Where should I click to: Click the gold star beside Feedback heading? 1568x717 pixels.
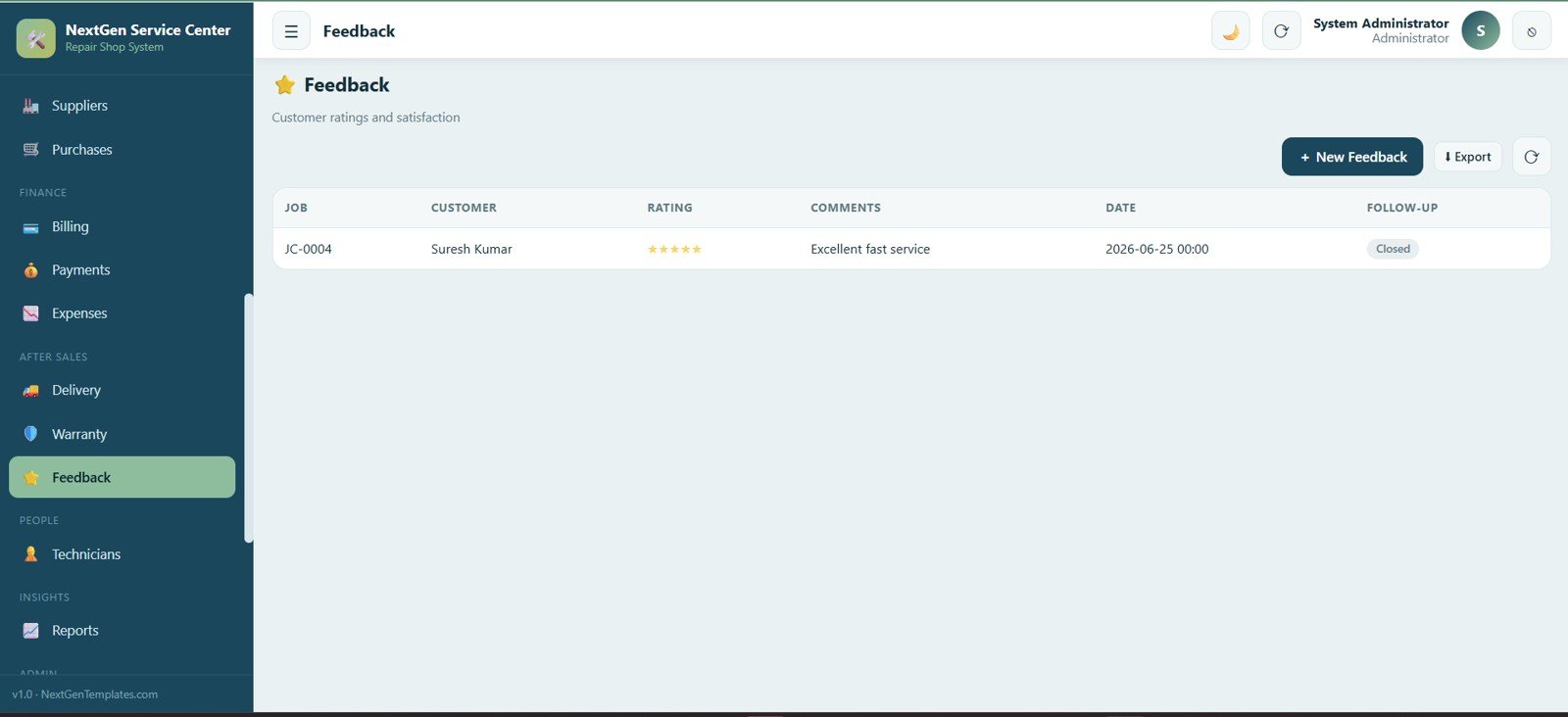tap(285, 85)
